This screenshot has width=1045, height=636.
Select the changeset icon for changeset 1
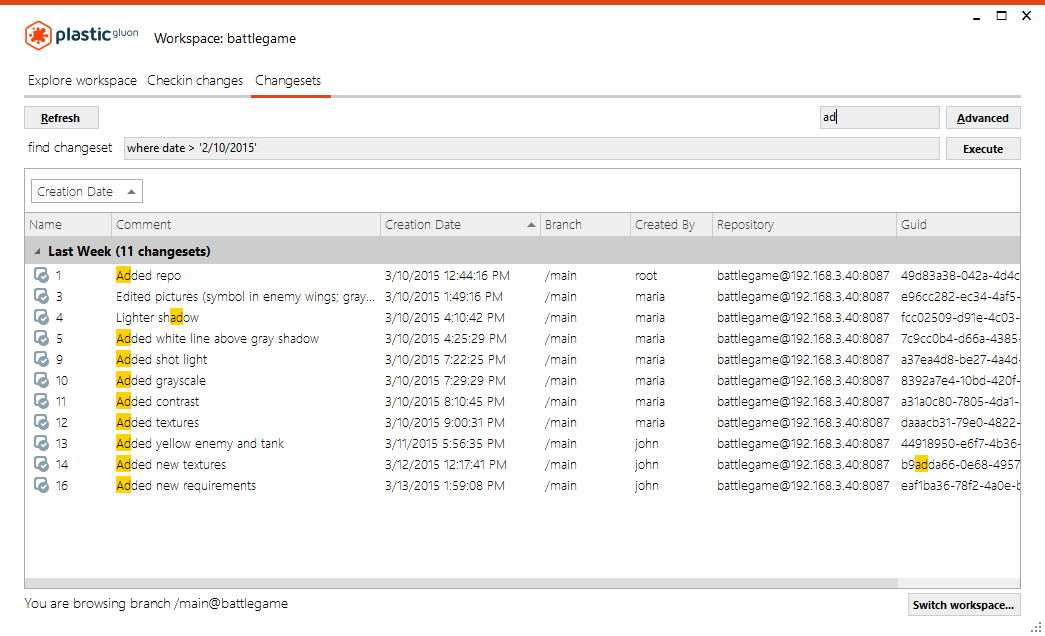coord(41,275)
